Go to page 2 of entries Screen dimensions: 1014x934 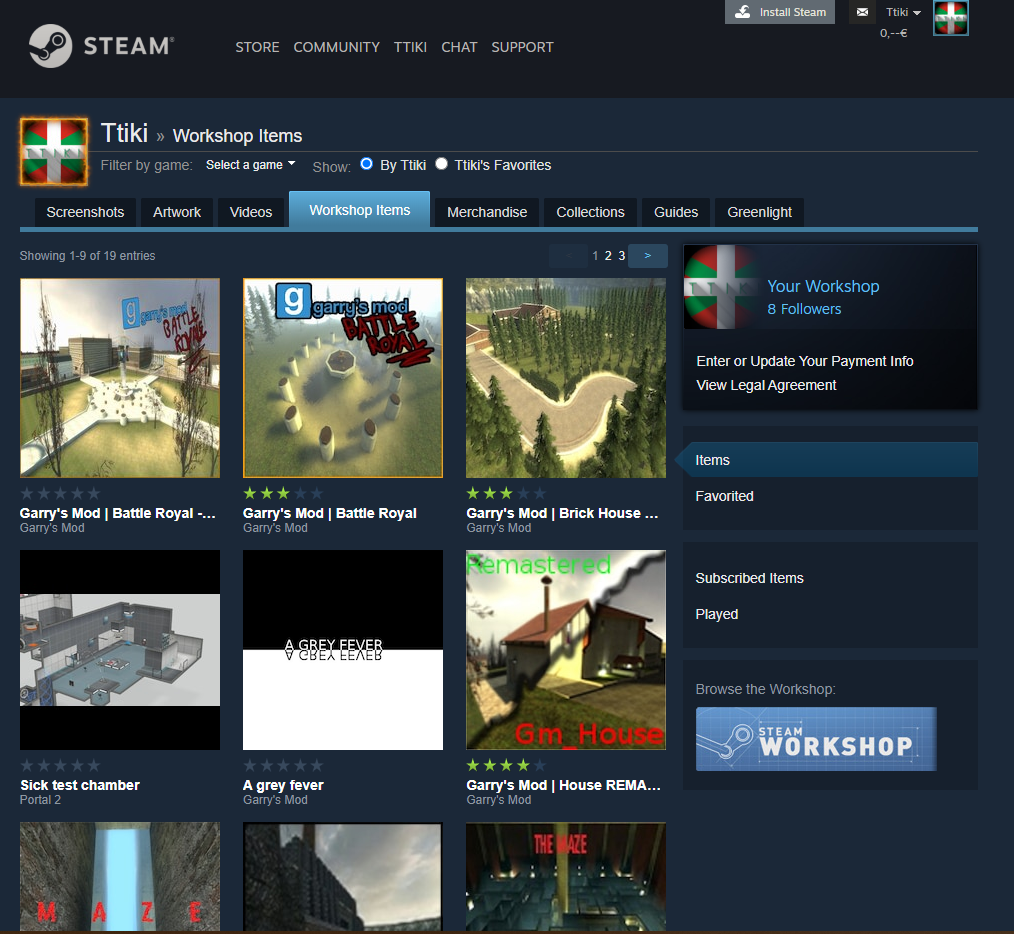[608, 255]
